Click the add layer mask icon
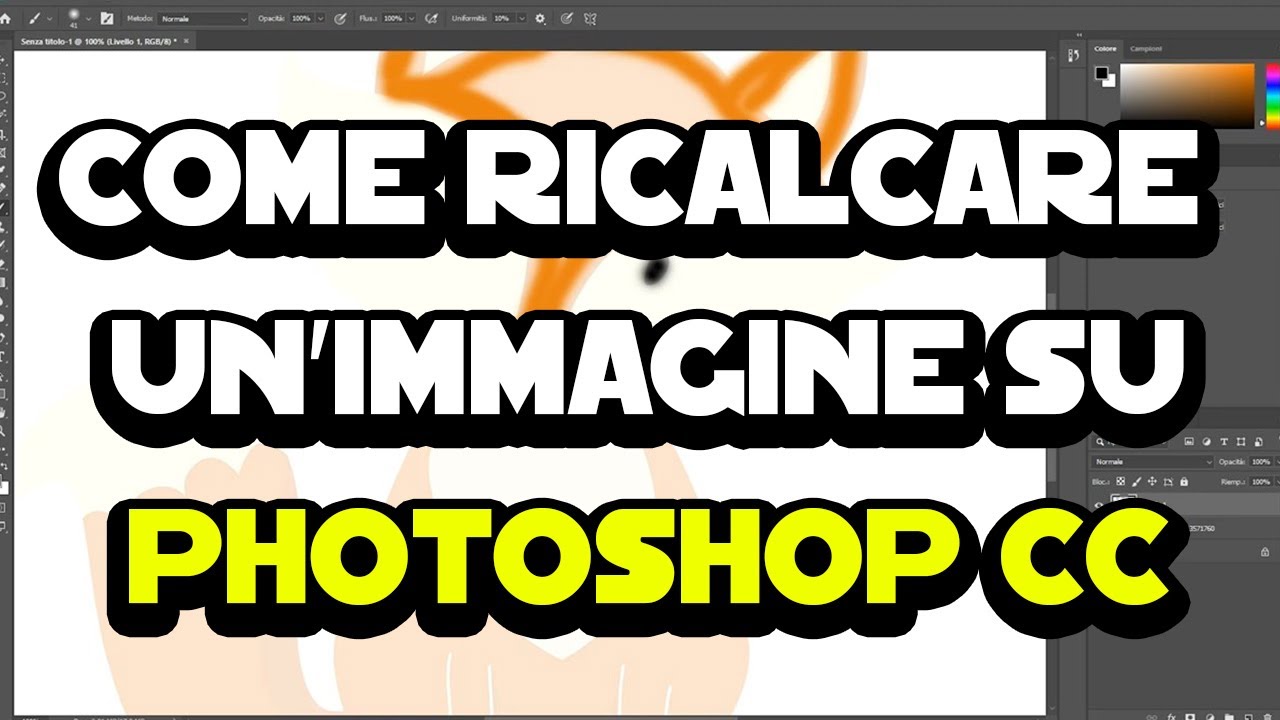The image size is (1280, 720). point(1190,717)
